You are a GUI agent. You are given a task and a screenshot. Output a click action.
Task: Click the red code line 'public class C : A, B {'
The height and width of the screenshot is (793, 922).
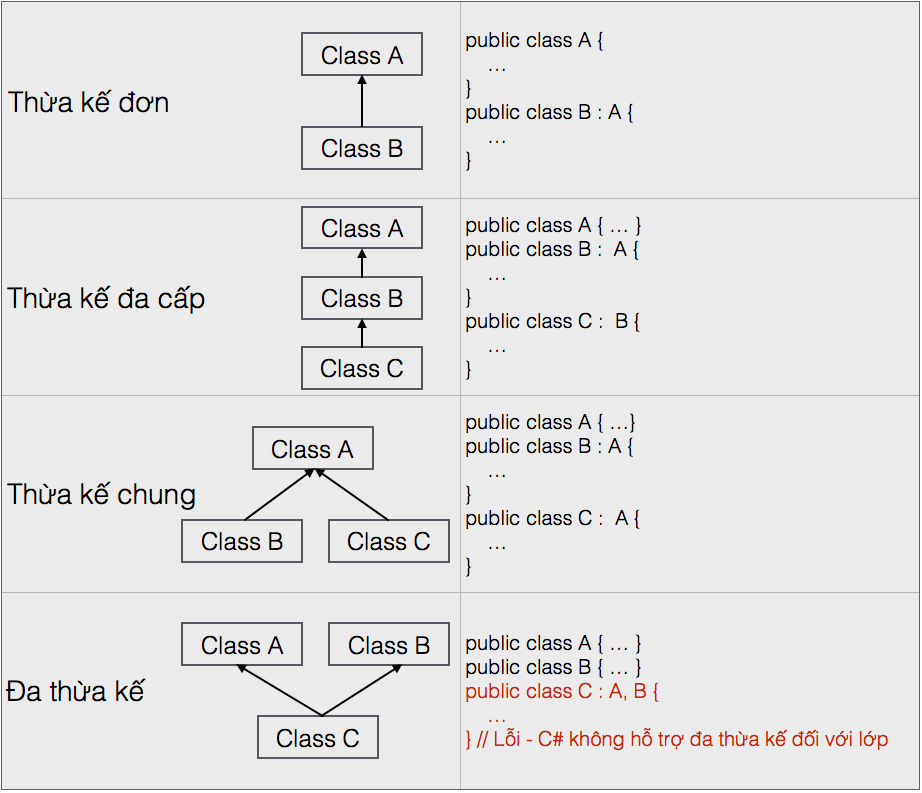[x=562, y=691]
